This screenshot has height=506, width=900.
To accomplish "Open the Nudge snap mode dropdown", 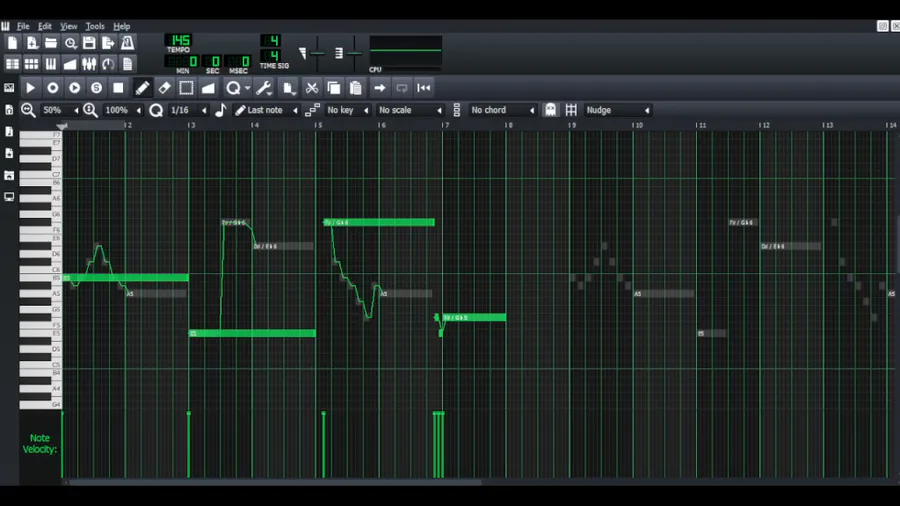I will (618, 110).
